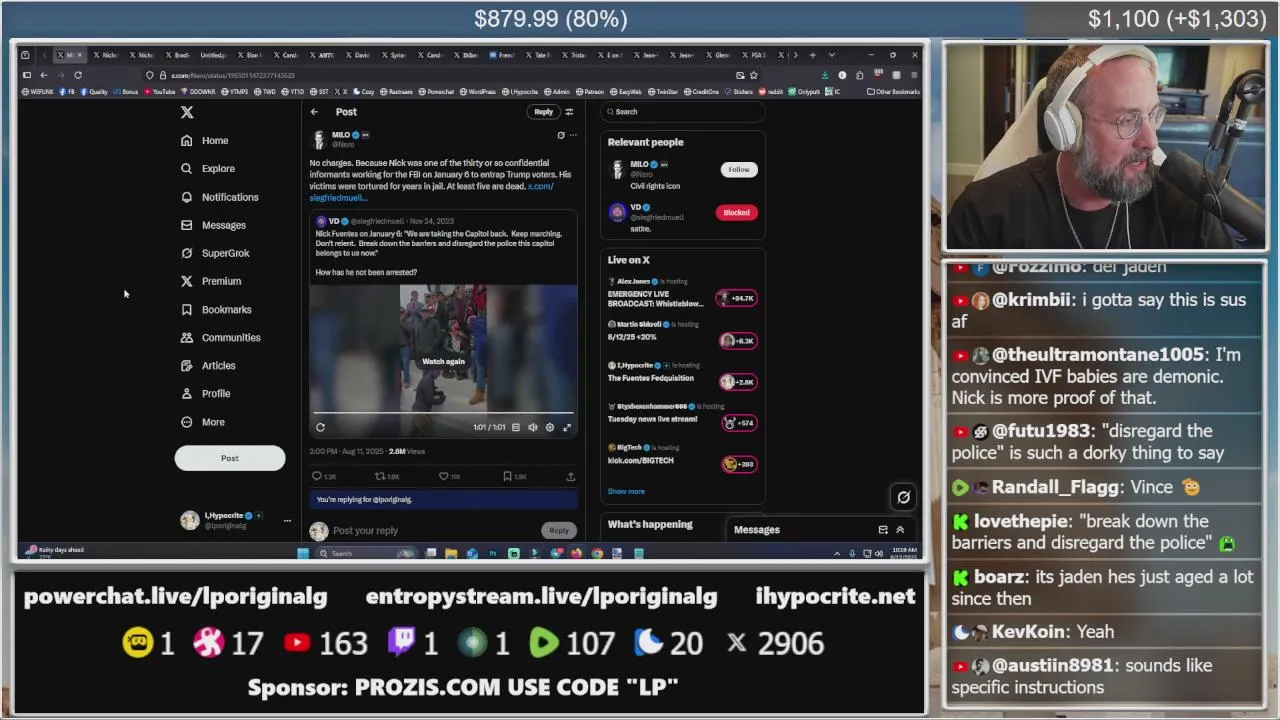Open the Windows Start button

click(303, 553)
